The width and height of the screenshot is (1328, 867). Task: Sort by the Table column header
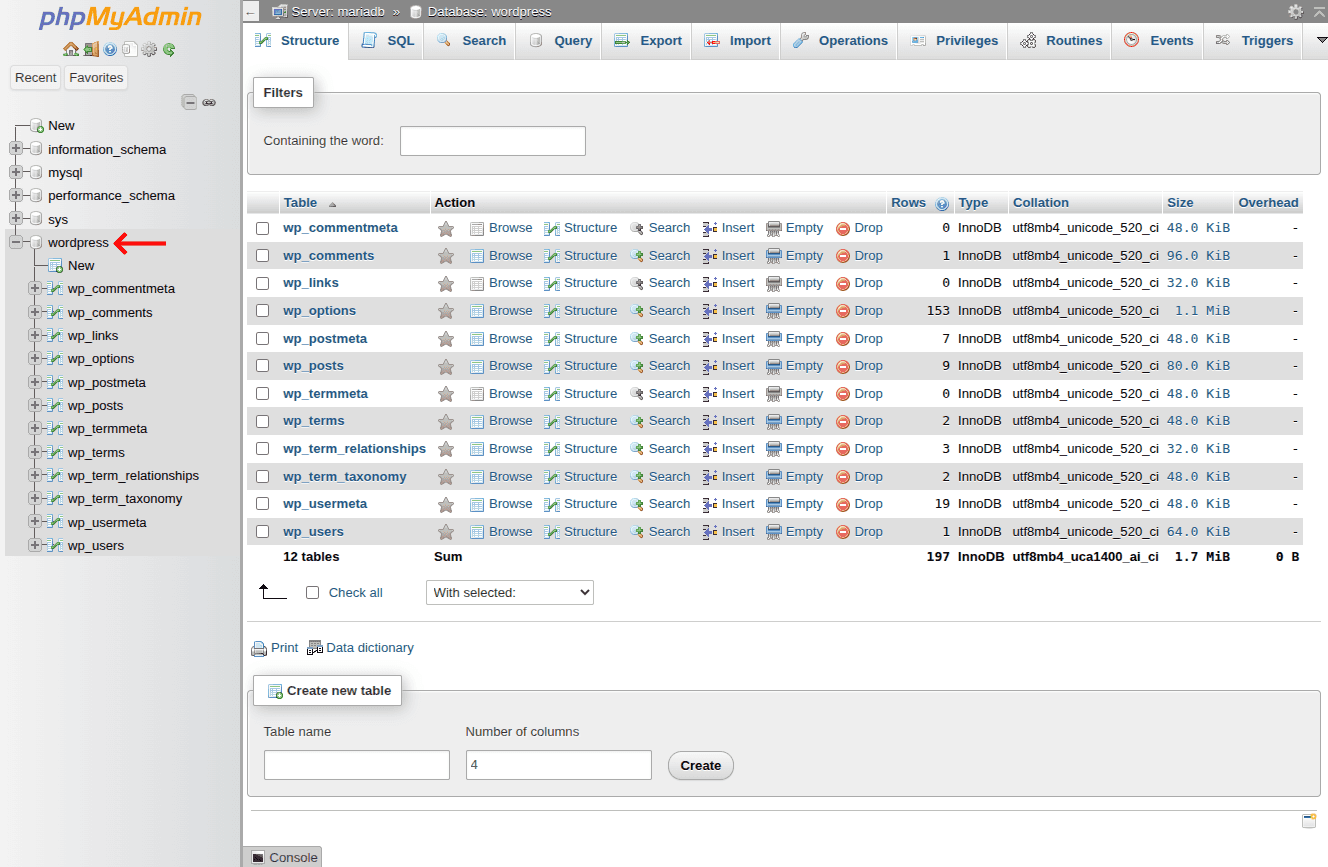point(300,203)
